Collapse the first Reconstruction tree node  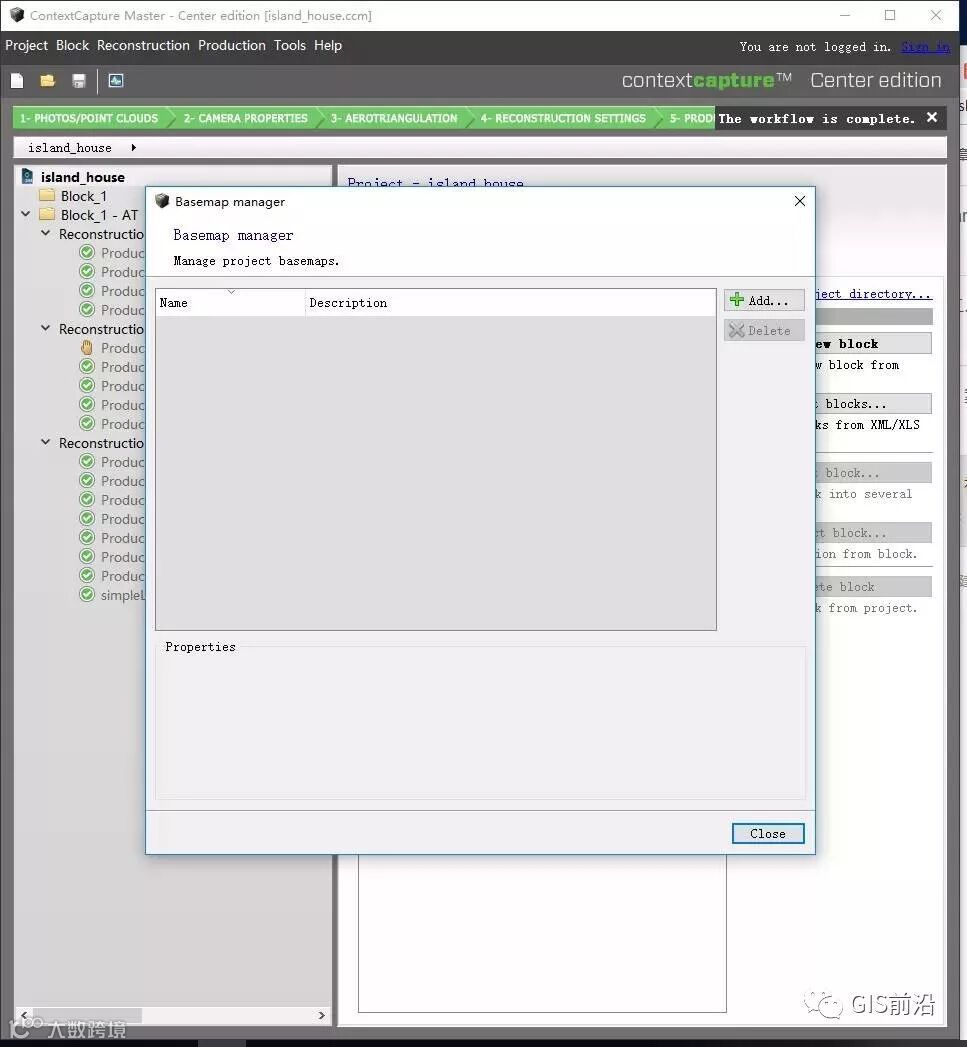(45, 233)
